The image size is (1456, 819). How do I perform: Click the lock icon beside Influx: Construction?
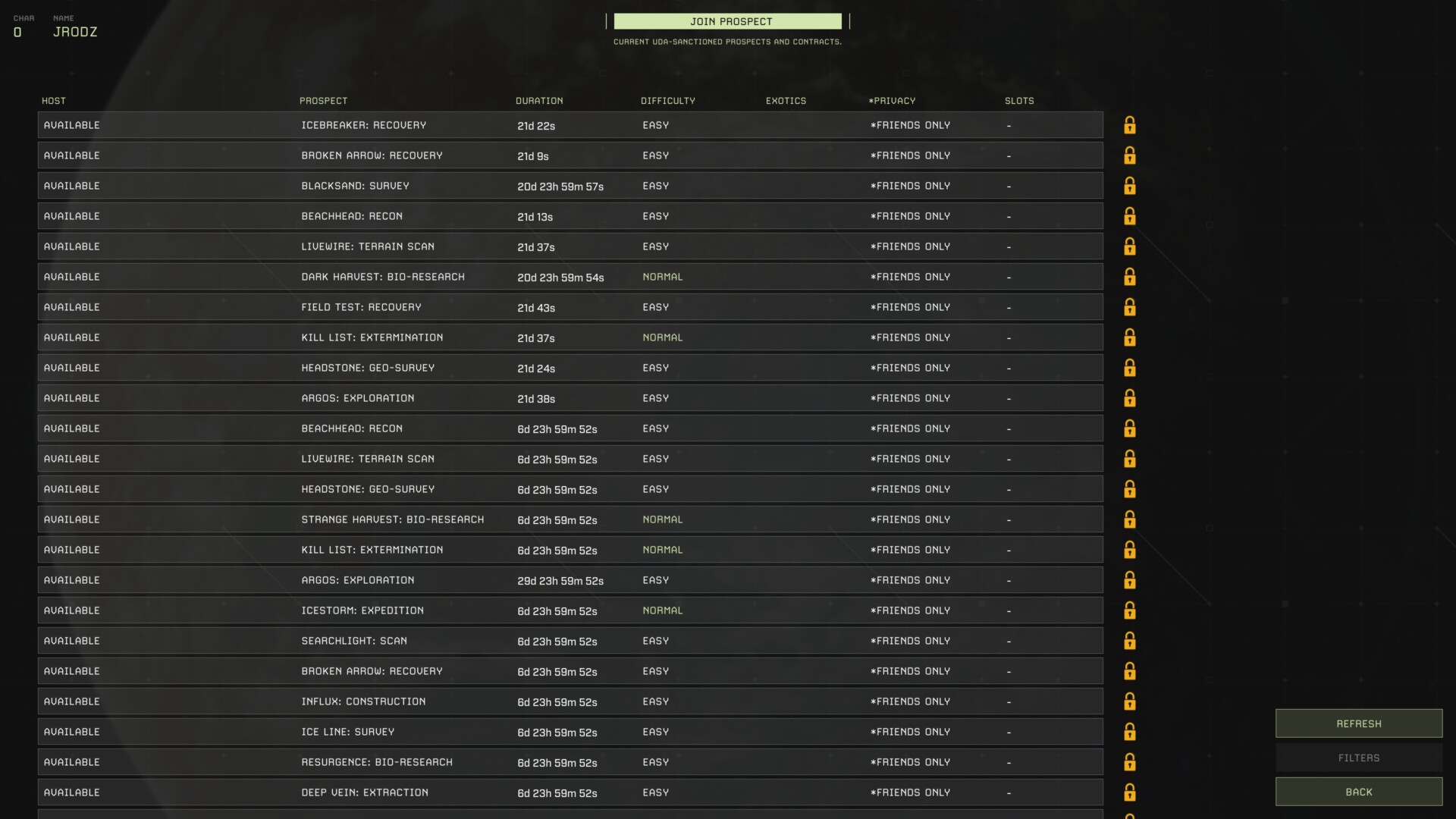1129,701
